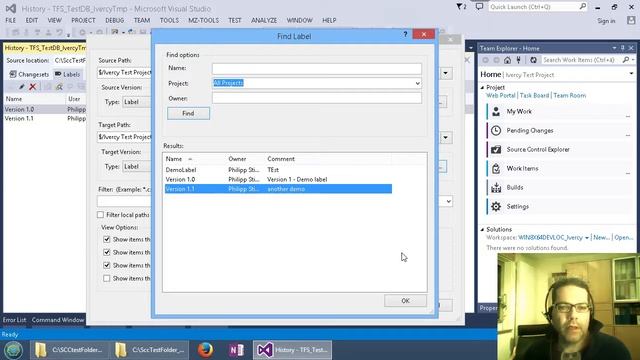This screenshot has width=640, height=360.
Task: Open the DEBUG menu
Action: (114, 20)
